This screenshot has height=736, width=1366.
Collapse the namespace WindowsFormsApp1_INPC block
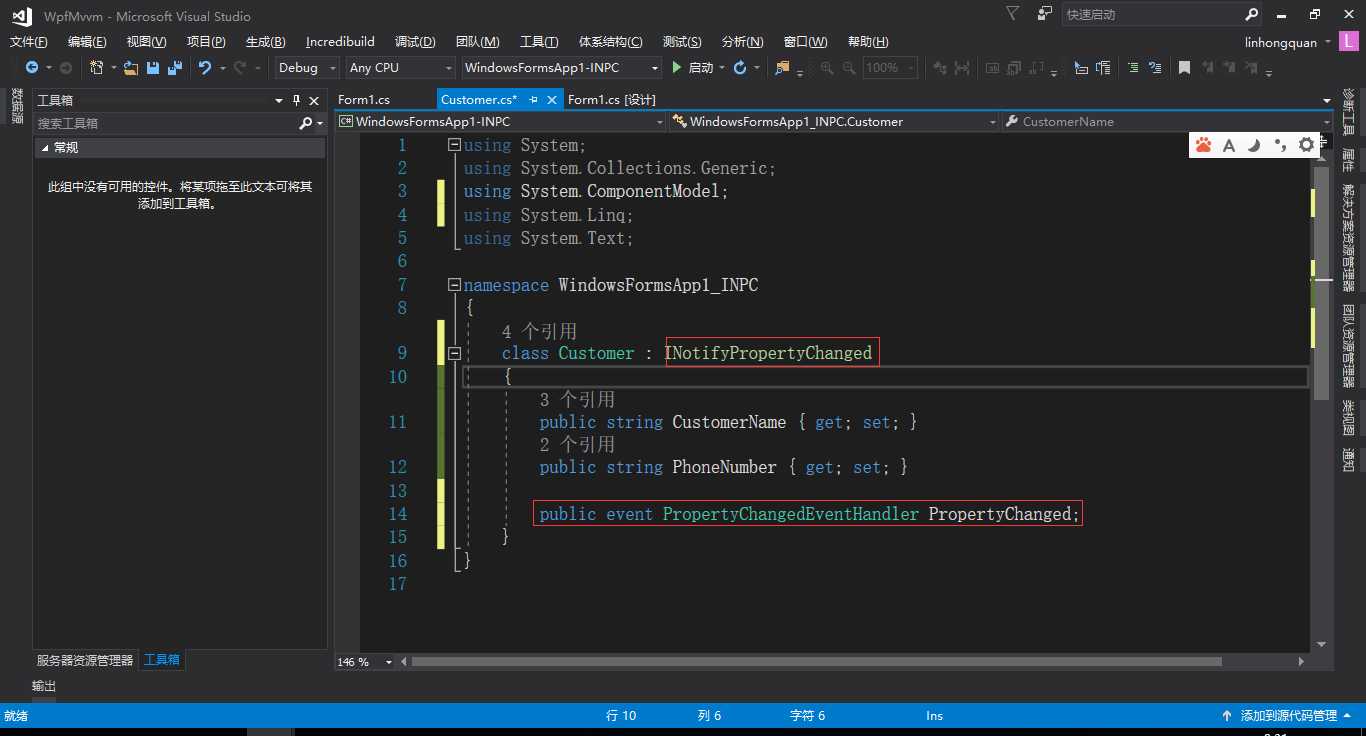pyautogui.click(x=455, y=285)
